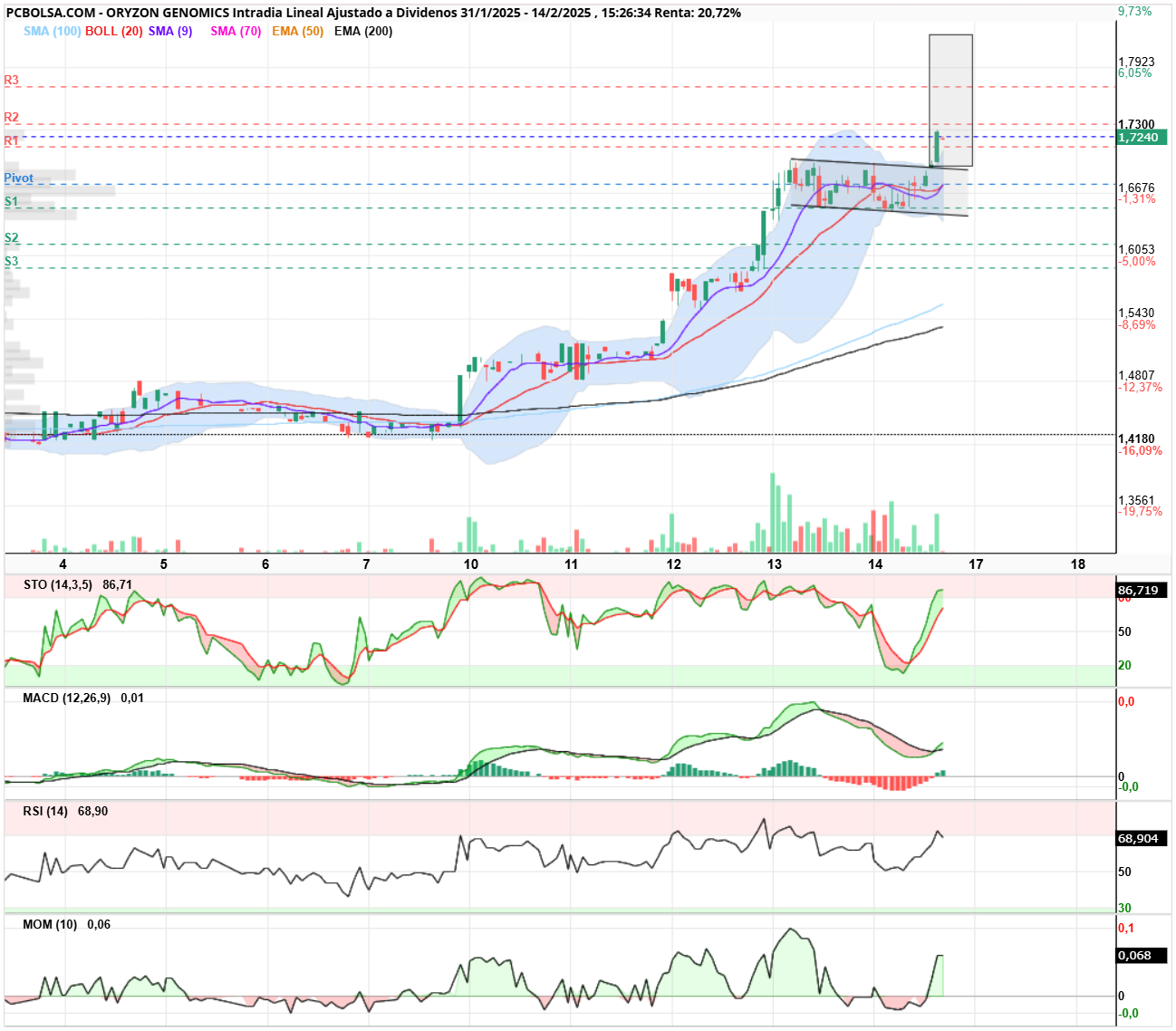Select the red 0,1 value on momentum axis
The width and height of the screenshot is (1176, 1031).
point(1126,928)
